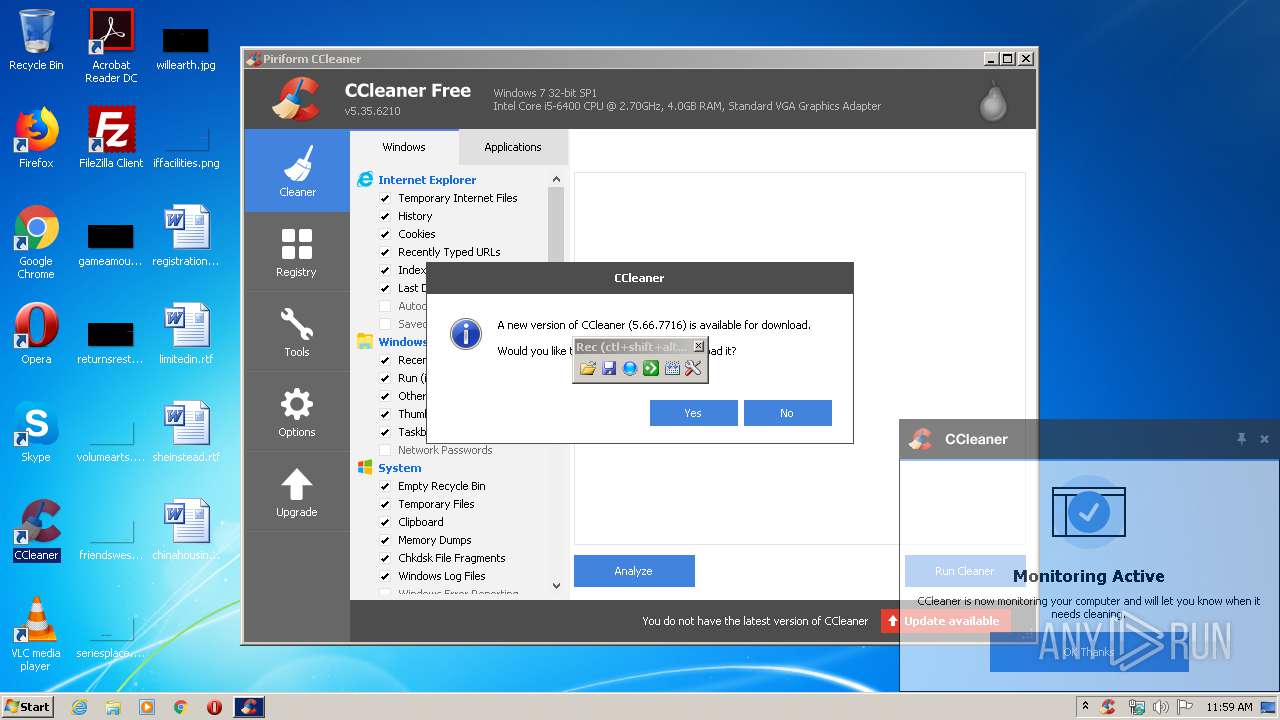
Task: Show hidden system tray icons
Action: [1086, 707]
